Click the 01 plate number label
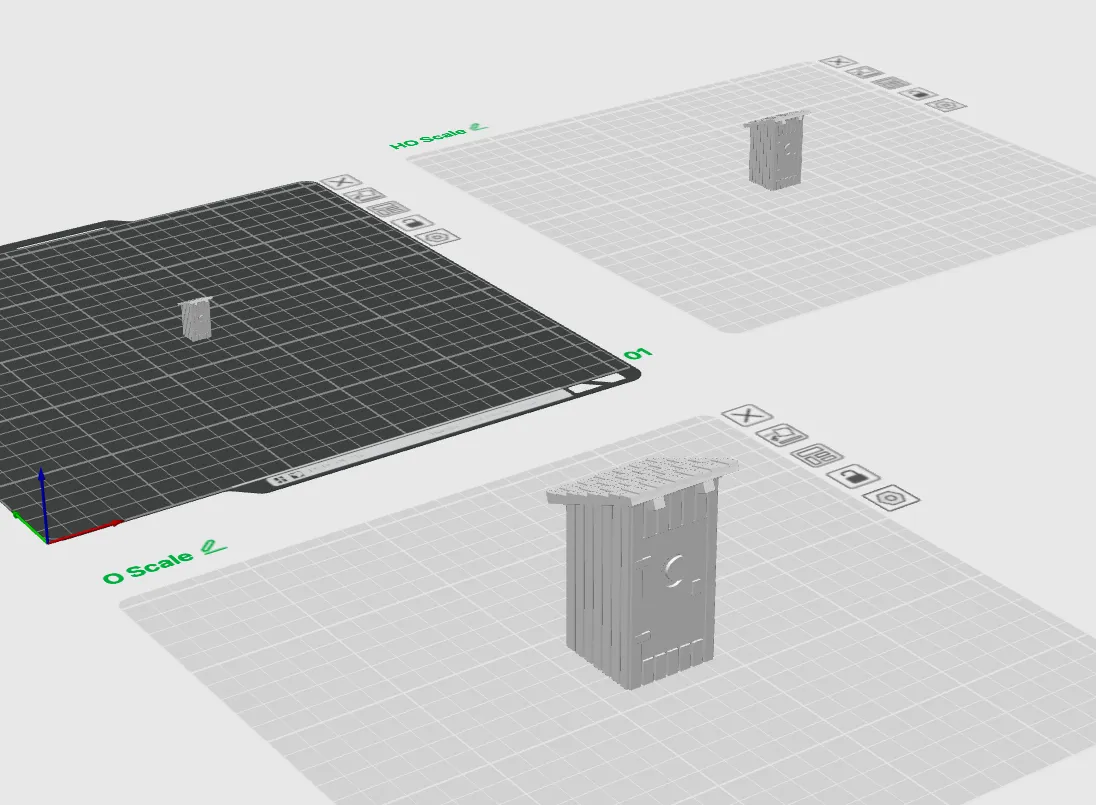 (x=637, y=354)
